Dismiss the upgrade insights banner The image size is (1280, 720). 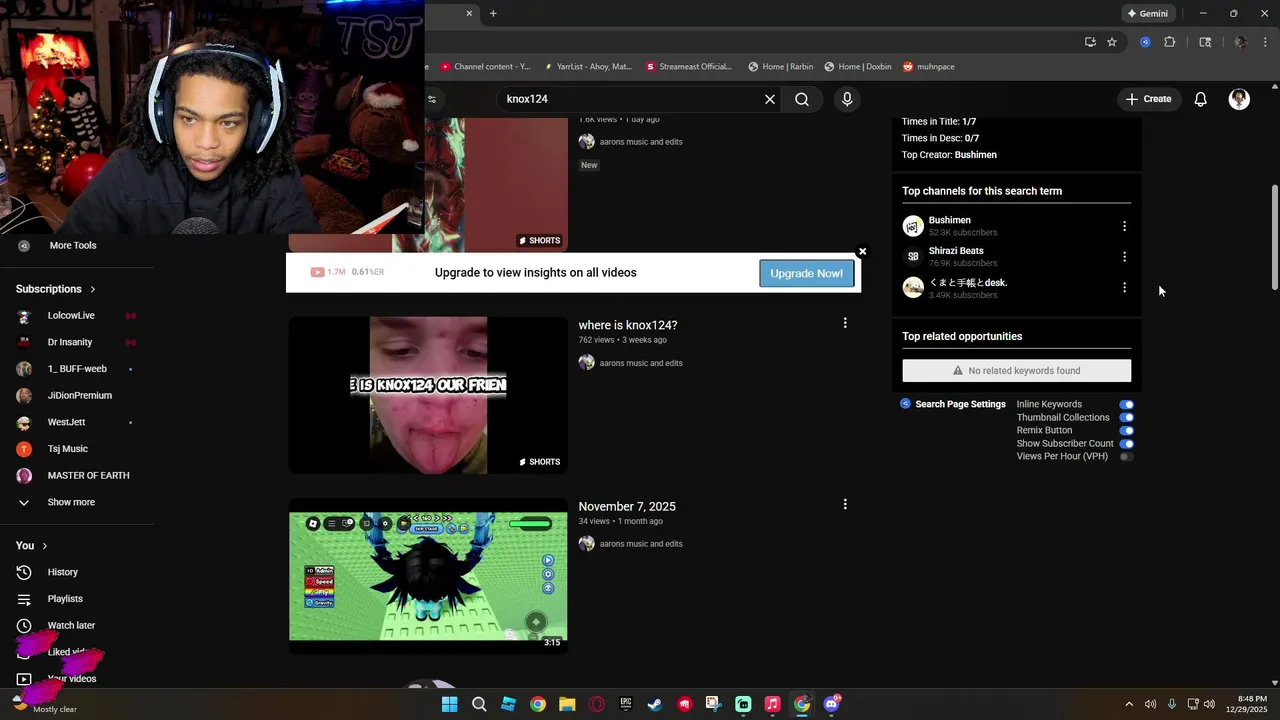pyautogui.click(x=862, y=252)
